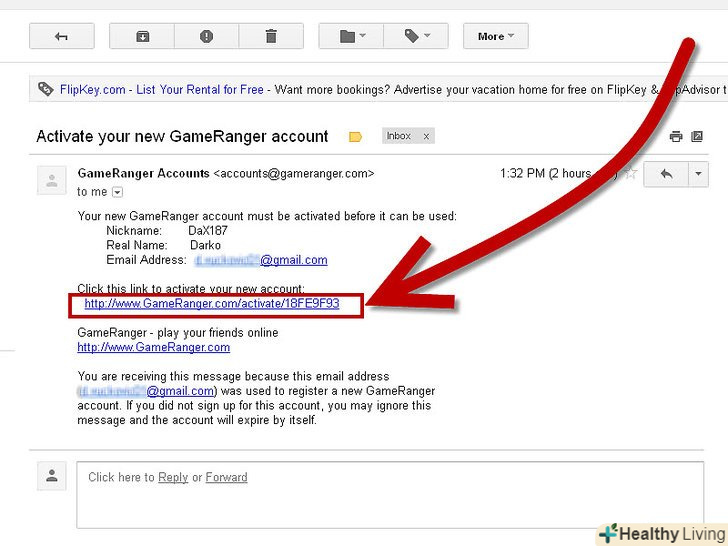Delete the email with the trash icon
This screenshot has height=546, width=728.
270,36
